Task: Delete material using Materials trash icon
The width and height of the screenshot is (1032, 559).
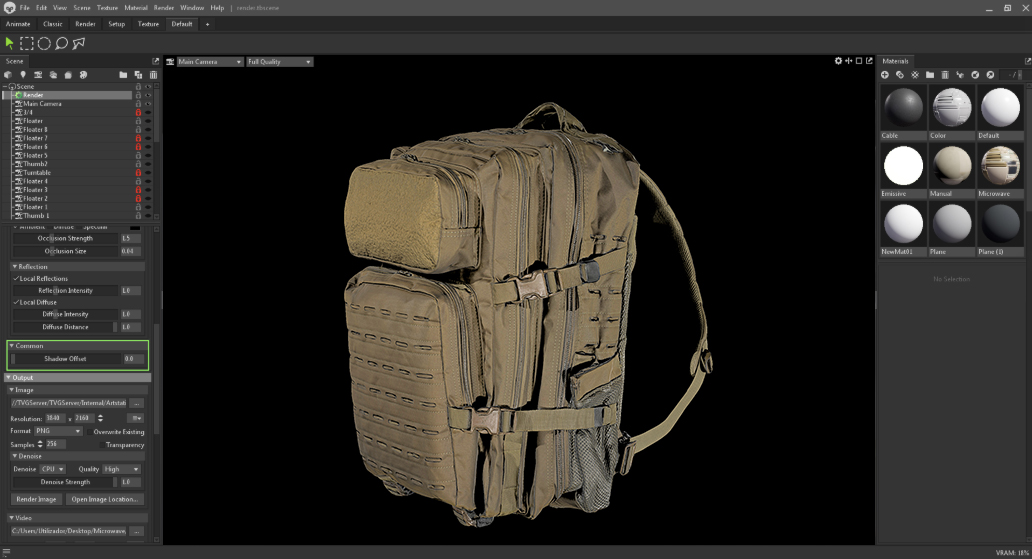Action: tap(945, 75)
